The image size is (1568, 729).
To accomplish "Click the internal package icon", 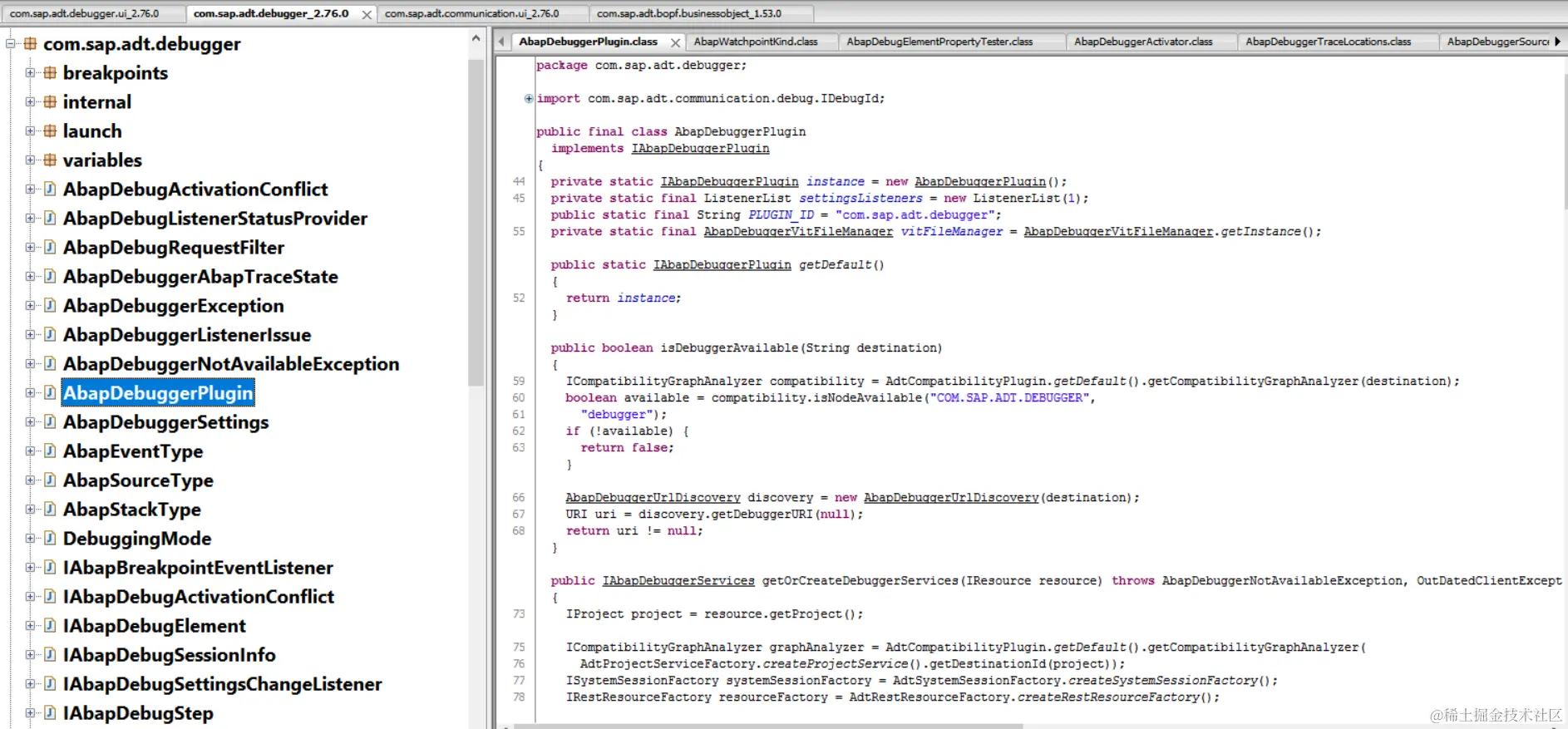I will click(x=50, y=102).
